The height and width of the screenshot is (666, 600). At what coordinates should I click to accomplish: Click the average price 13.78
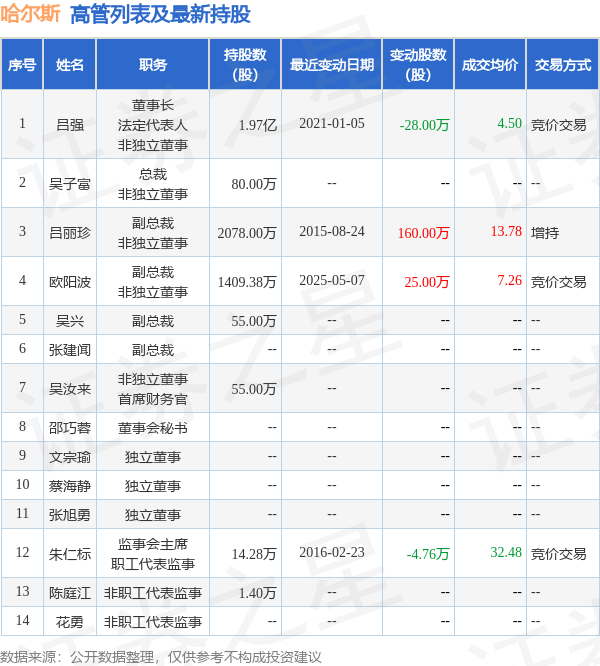click(506, 231)
